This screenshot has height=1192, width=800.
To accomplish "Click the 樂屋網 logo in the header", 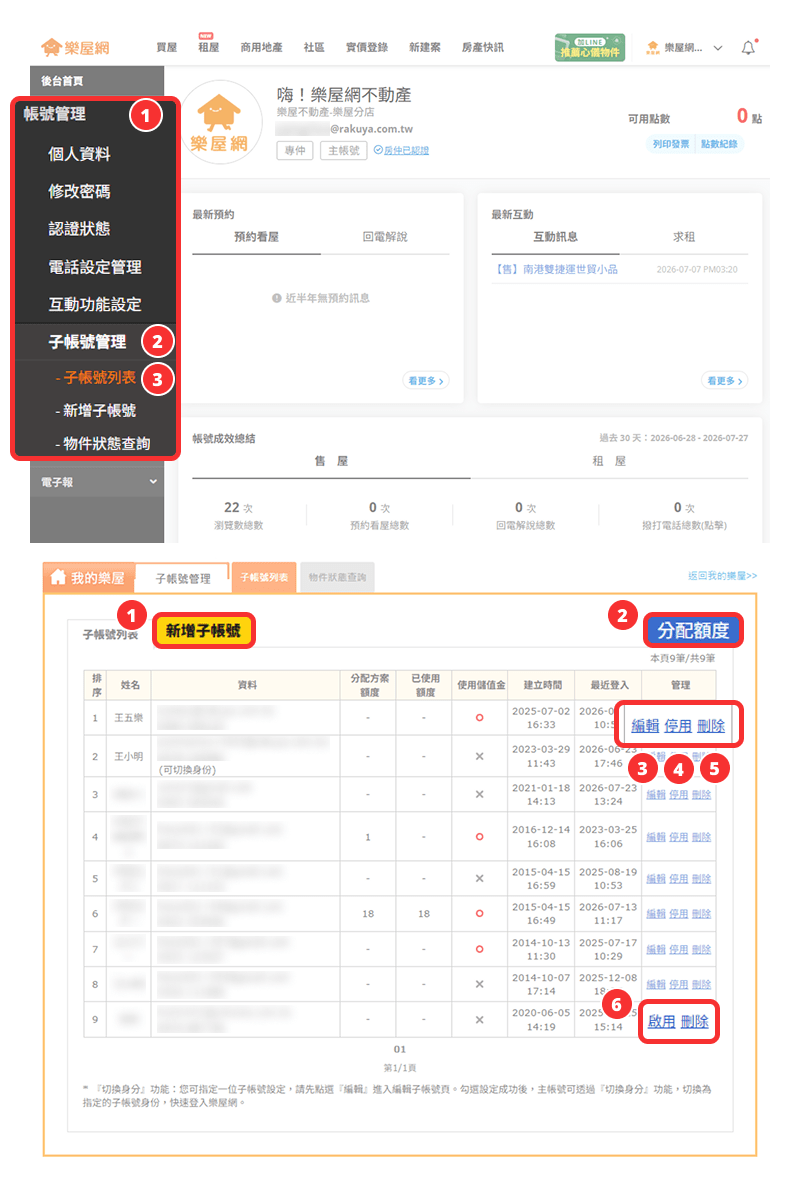I will pyautogui.click(x=75, y=47).
